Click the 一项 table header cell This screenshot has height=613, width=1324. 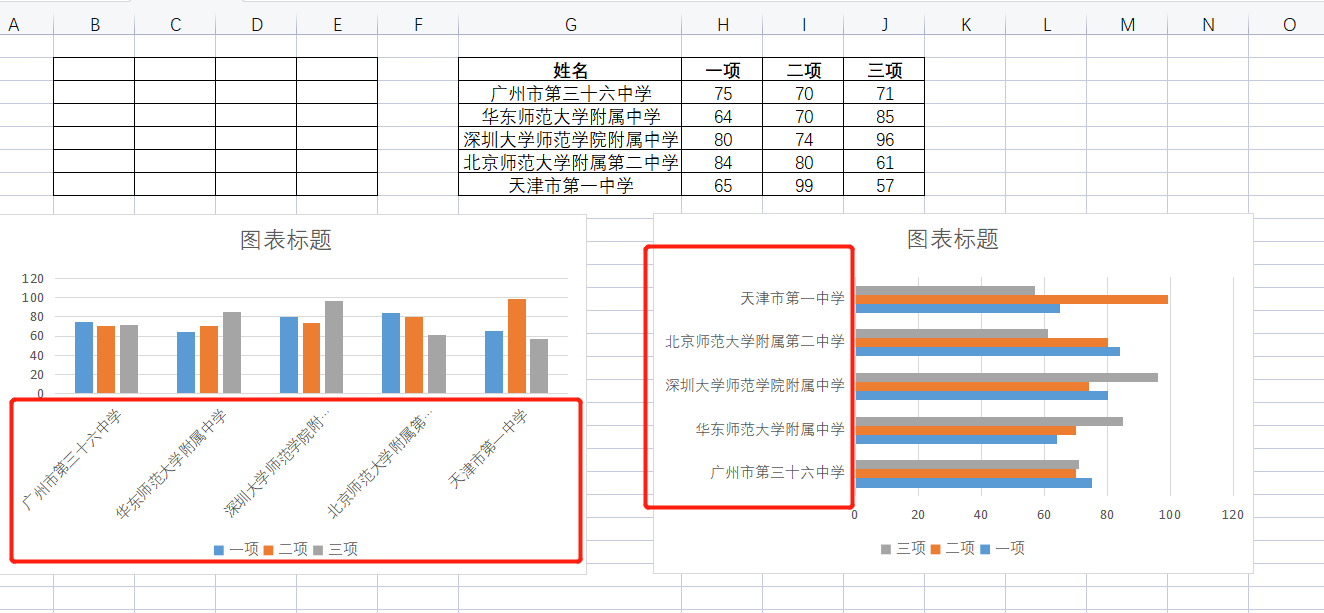click(x=722, y=70)
